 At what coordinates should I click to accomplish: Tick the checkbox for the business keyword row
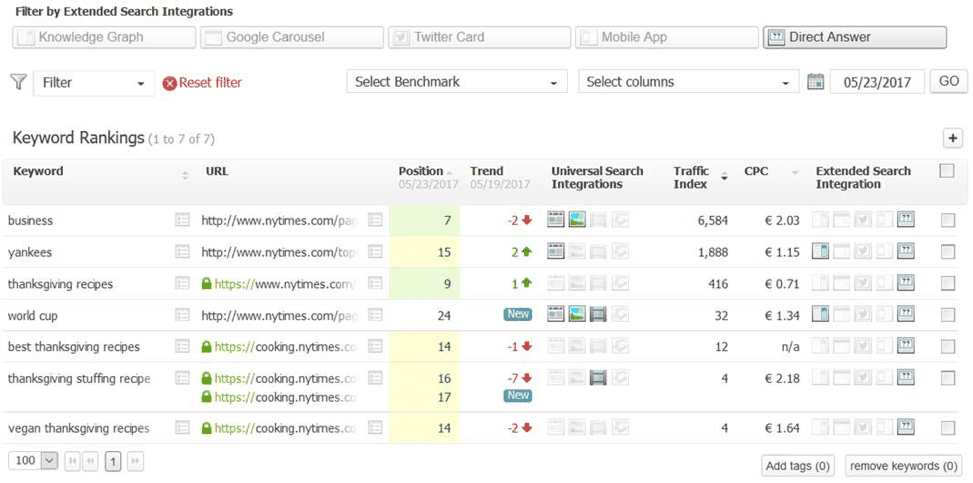948,220
